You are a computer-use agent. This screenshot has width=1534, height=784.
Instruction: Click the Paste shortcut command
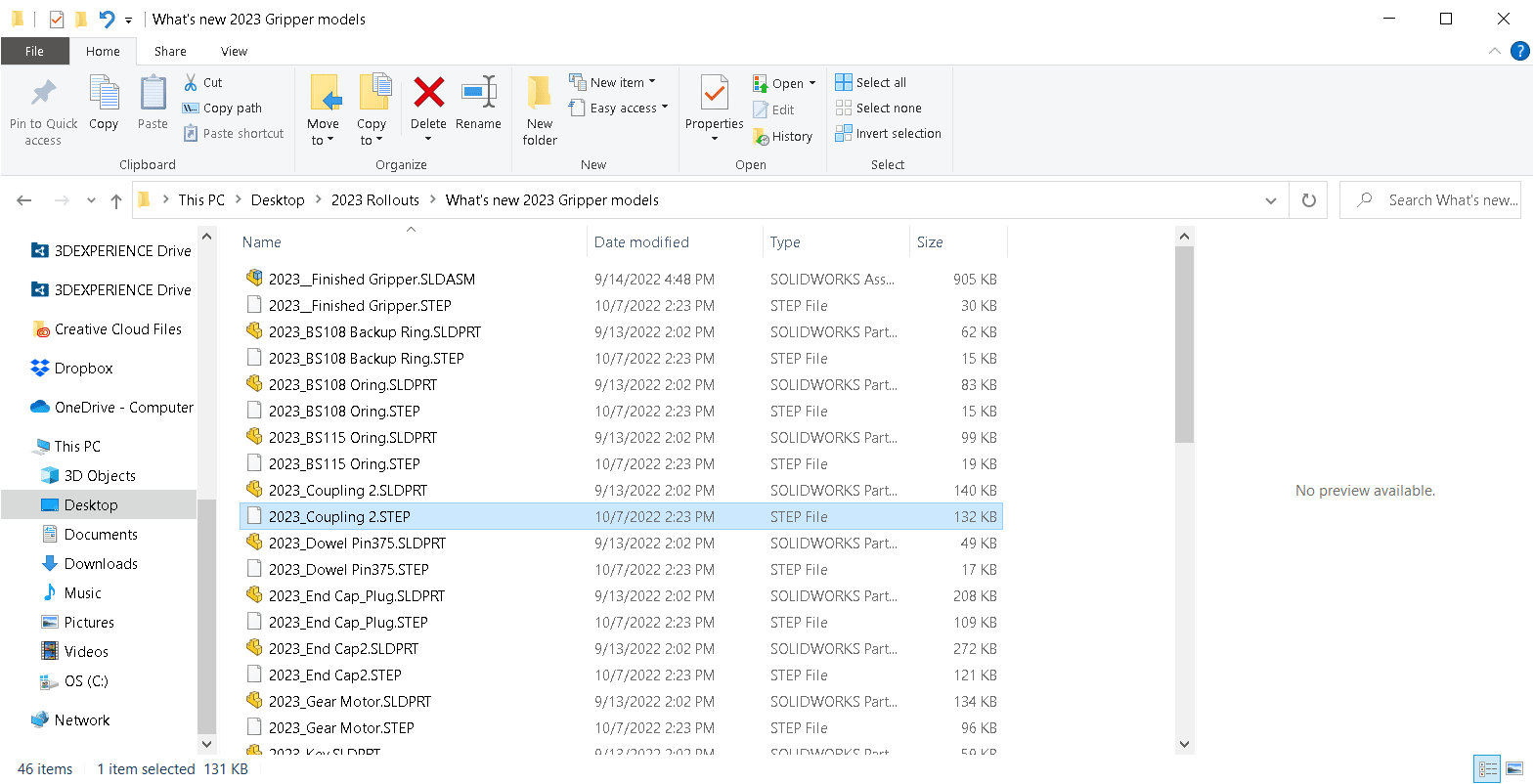(234, 134)
